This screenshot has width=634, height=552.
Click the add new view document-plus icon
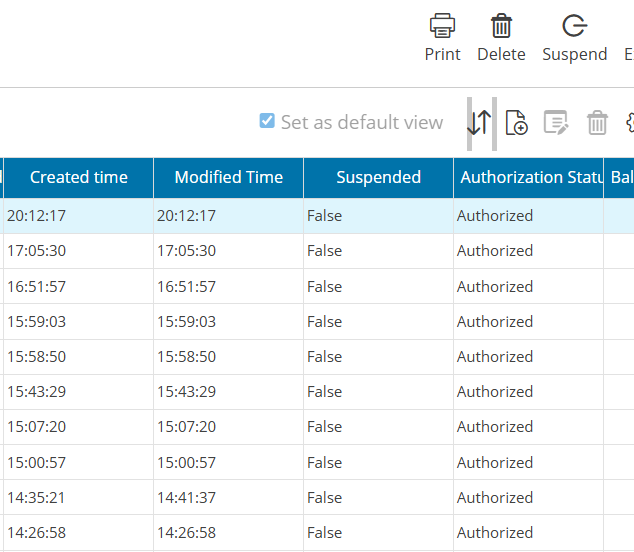coord(516,123)
